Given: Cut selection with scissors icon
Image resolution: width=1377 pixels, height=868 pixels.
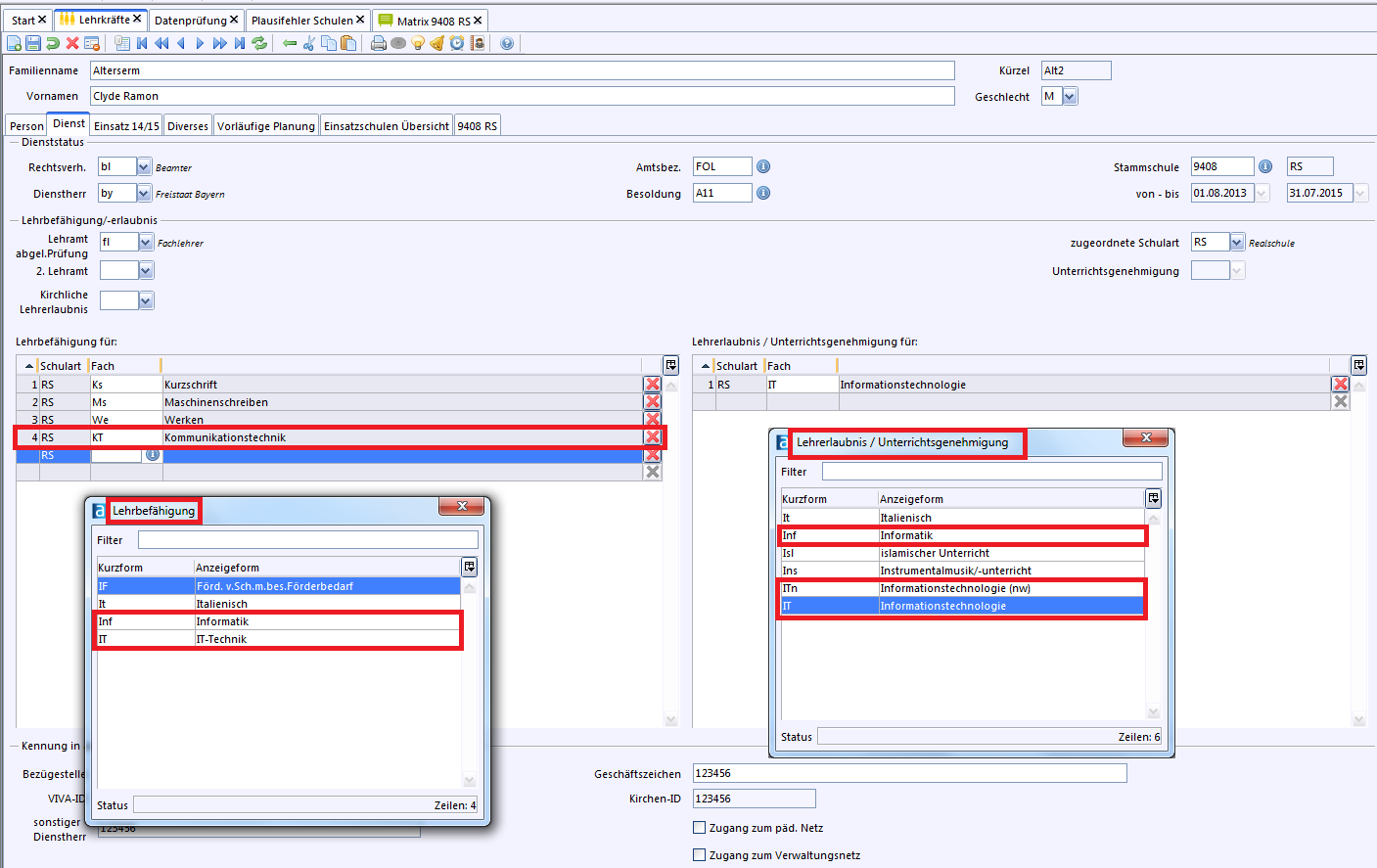Looking at the screenshot, I should tap(309, 43).
